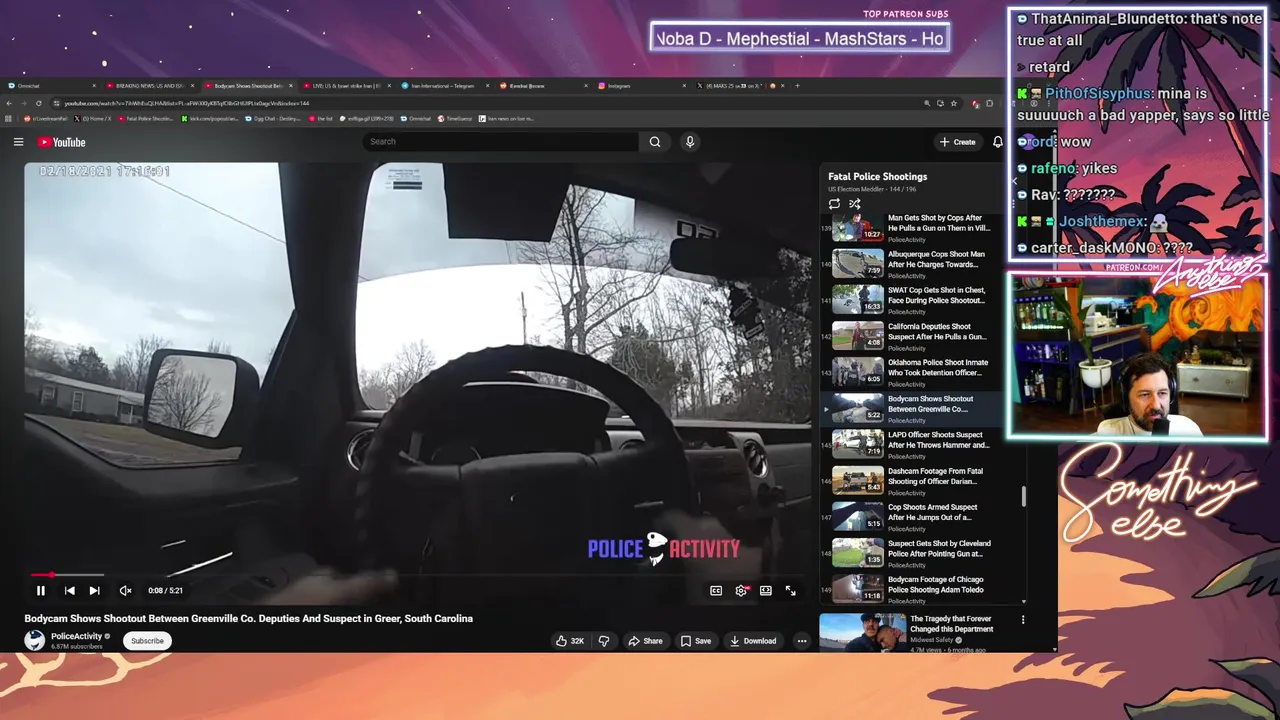Focus the YouTube search field
Screen dimensions: 1280x720
click(500, 142)
